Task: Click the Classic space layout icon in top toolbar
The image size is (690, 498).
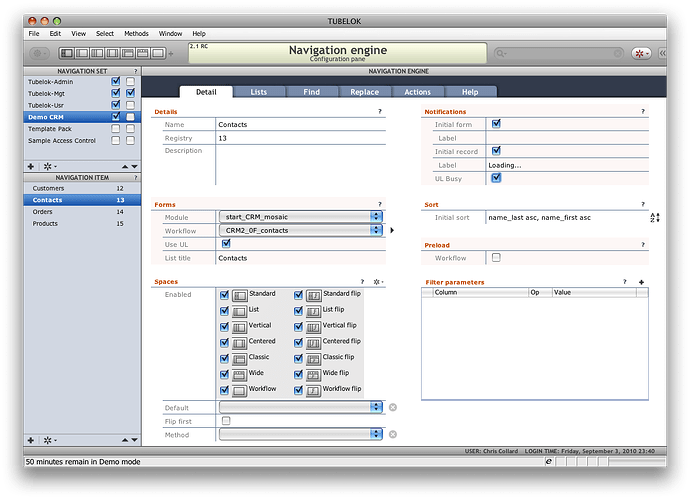Action: pyautogui.click(x=128, y=54)
